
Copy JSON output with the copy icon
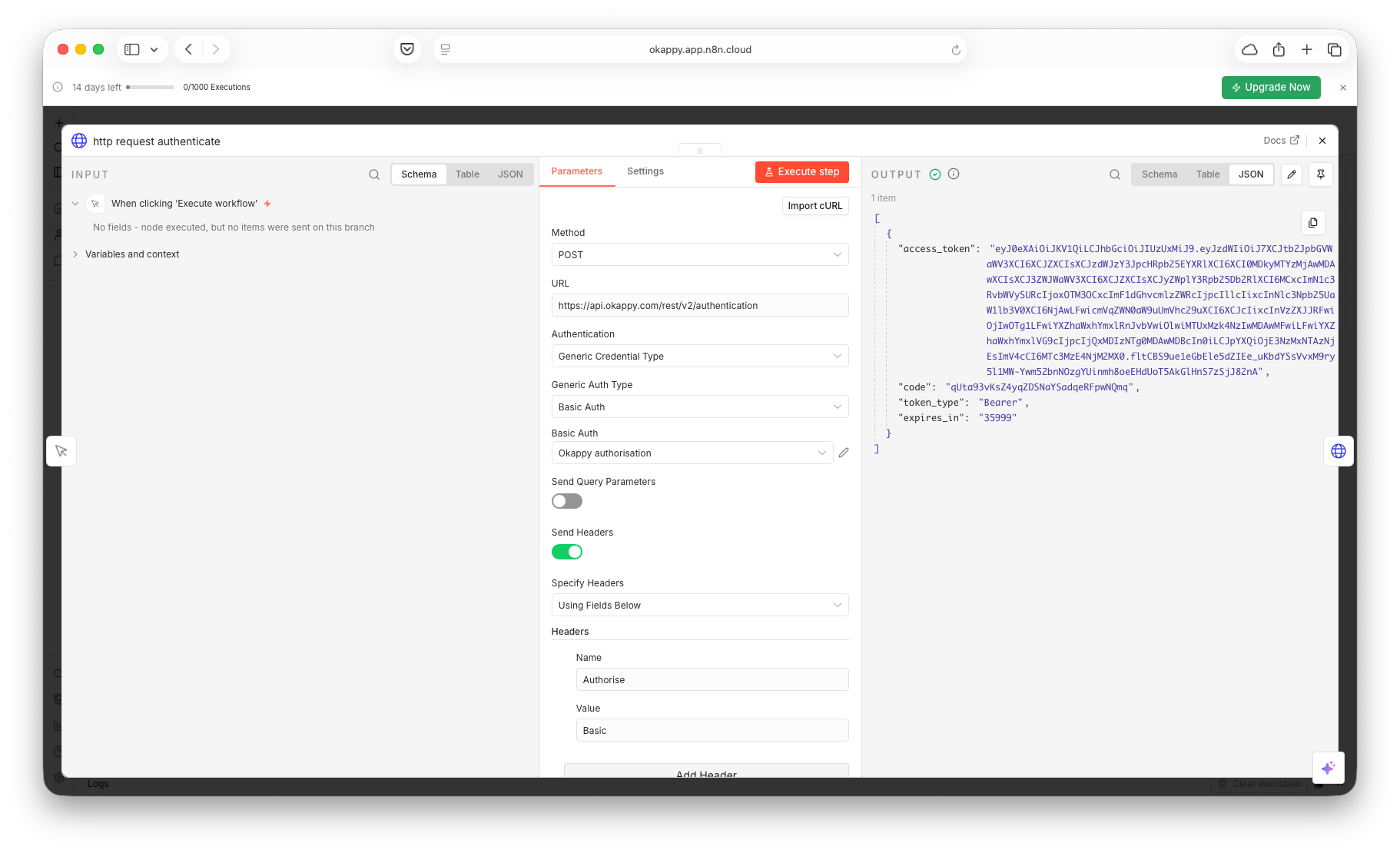pyautogui.click(x=1313, y=223)
